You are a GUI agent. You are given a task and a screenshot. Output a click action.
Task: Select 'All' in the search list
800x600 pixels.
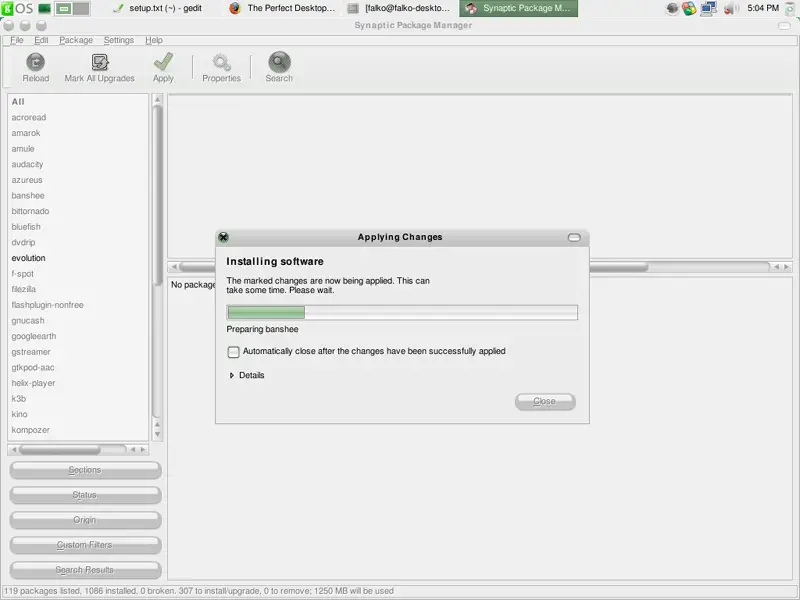78,102
